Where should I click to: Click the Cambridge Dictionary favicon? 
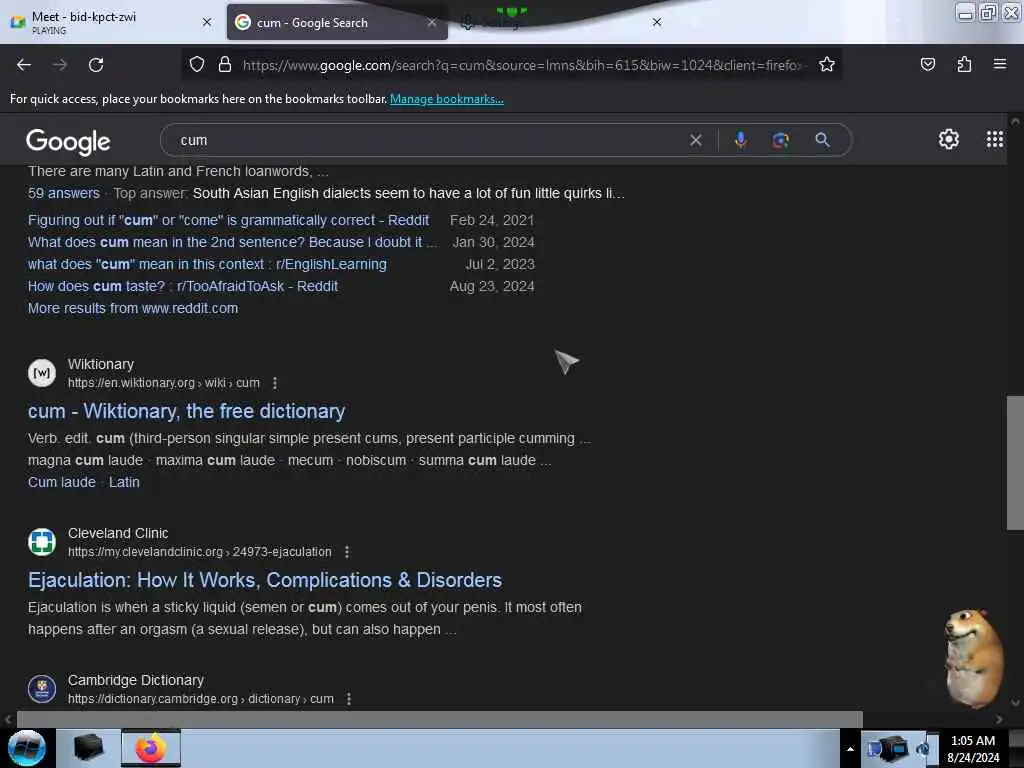42,689
